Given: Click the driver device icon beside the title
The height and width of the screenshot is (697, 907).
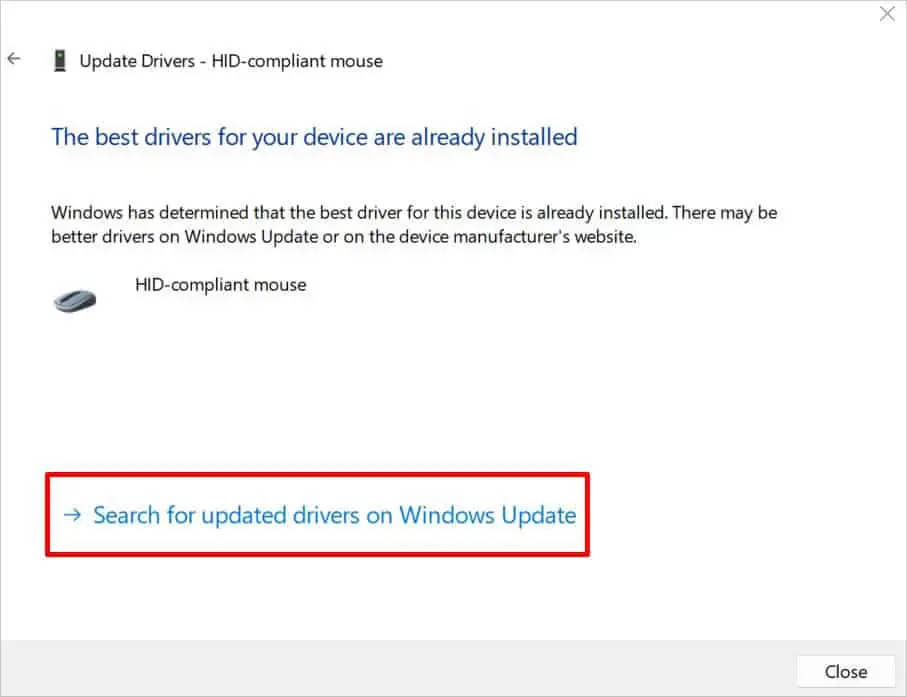Looking at the screenshot, I should coord(60,59).
